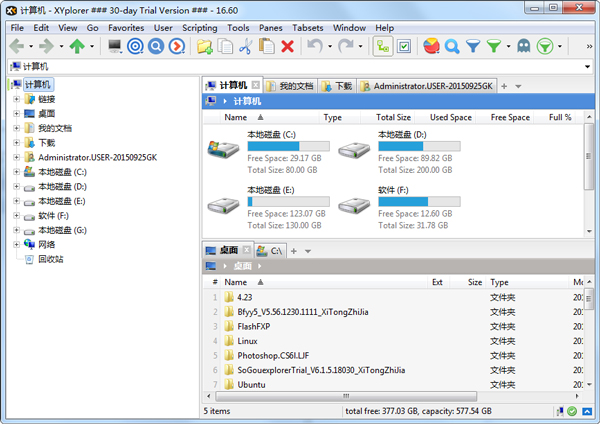Expand 软件 (F:) tree node
Screen dimensions: 600x424
coord(16,215)
